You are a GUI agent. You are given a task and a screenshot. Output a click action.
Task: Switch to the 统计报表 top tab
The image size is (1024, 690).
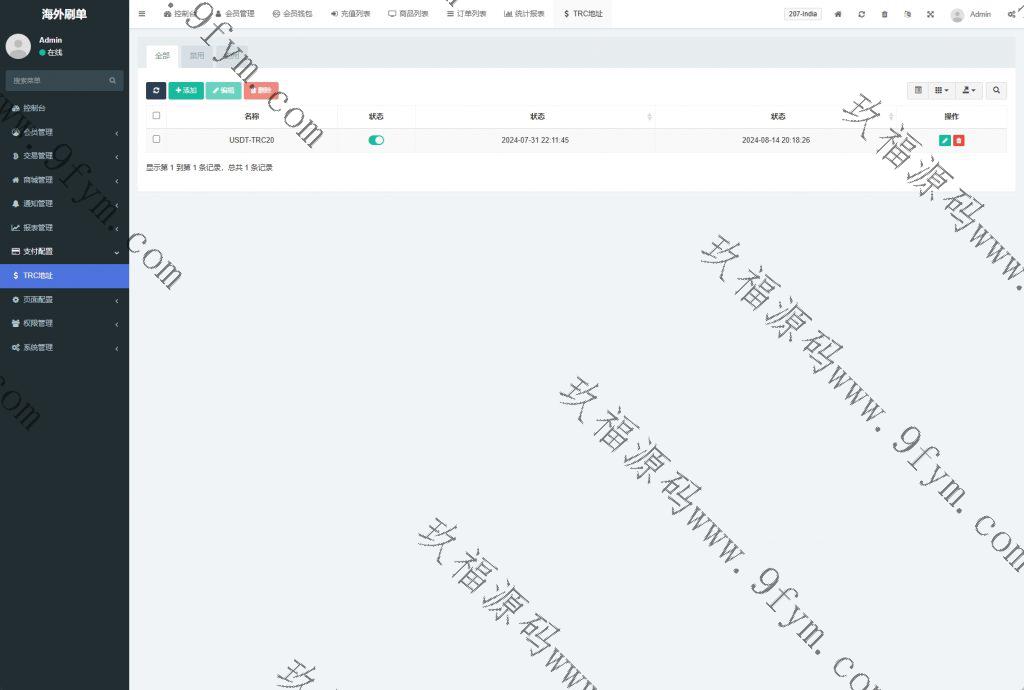tap(525, 14)
